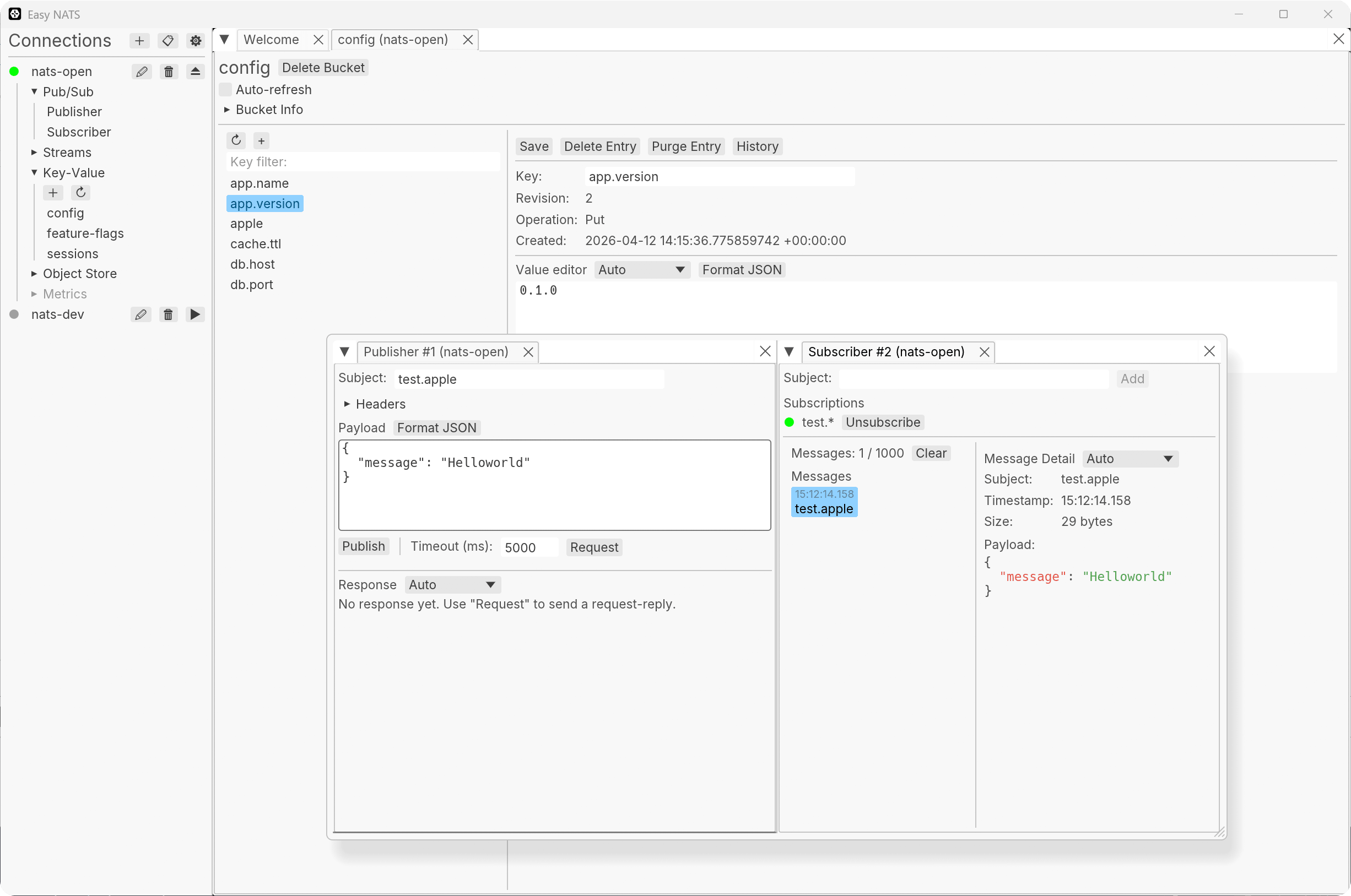Connect nats-dev with the play icon
Viewport: 1351px width, 896px height.
click(x=195, y=315)
